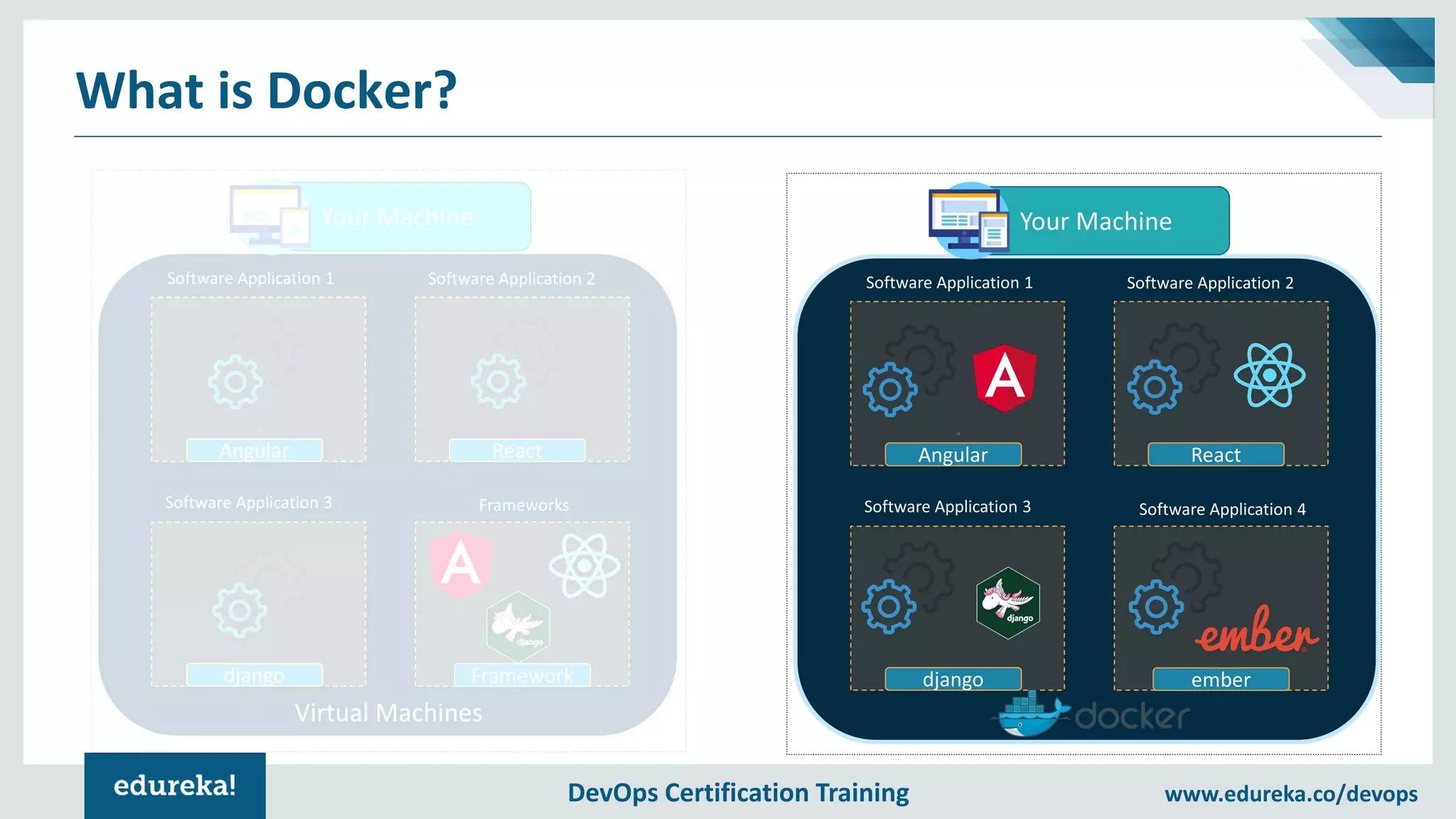Click the django hexagon logo in Application 3
Screen dimensions: 1456x819
[x=1008, y=603]
